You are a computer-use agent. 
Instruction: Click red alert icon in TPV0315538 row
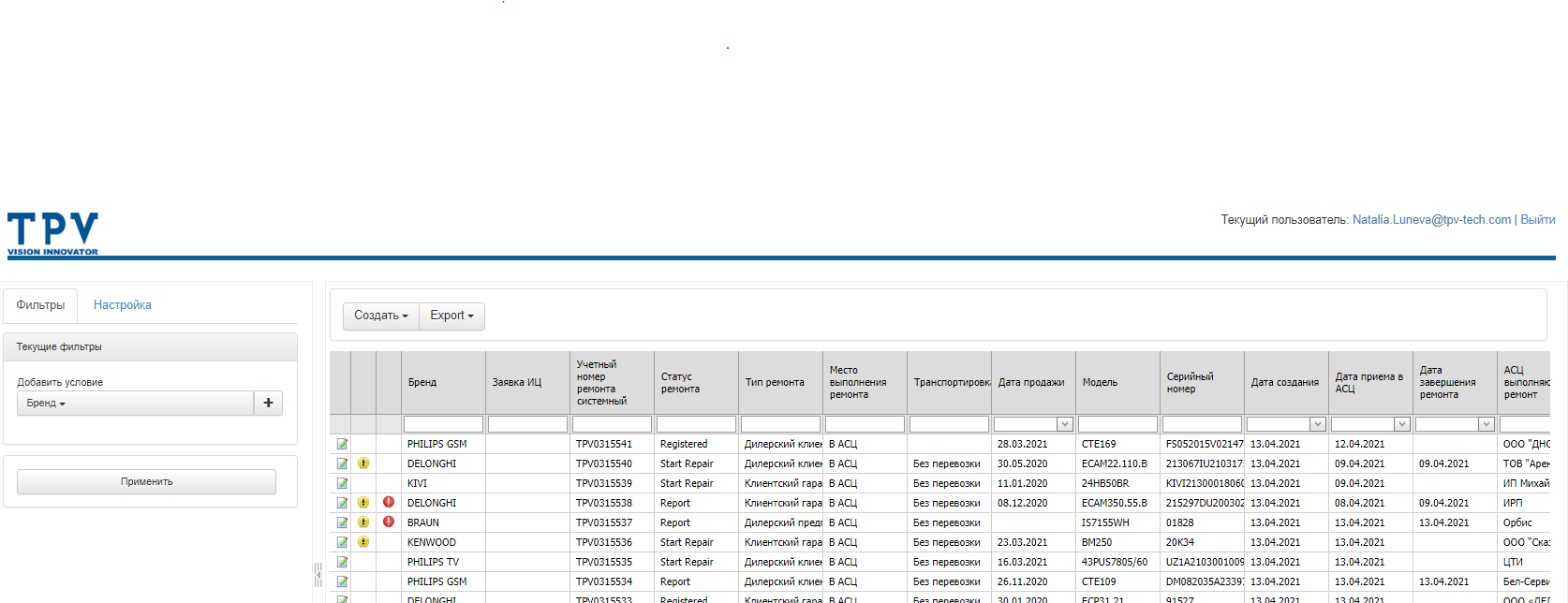(x=389, y=502)
